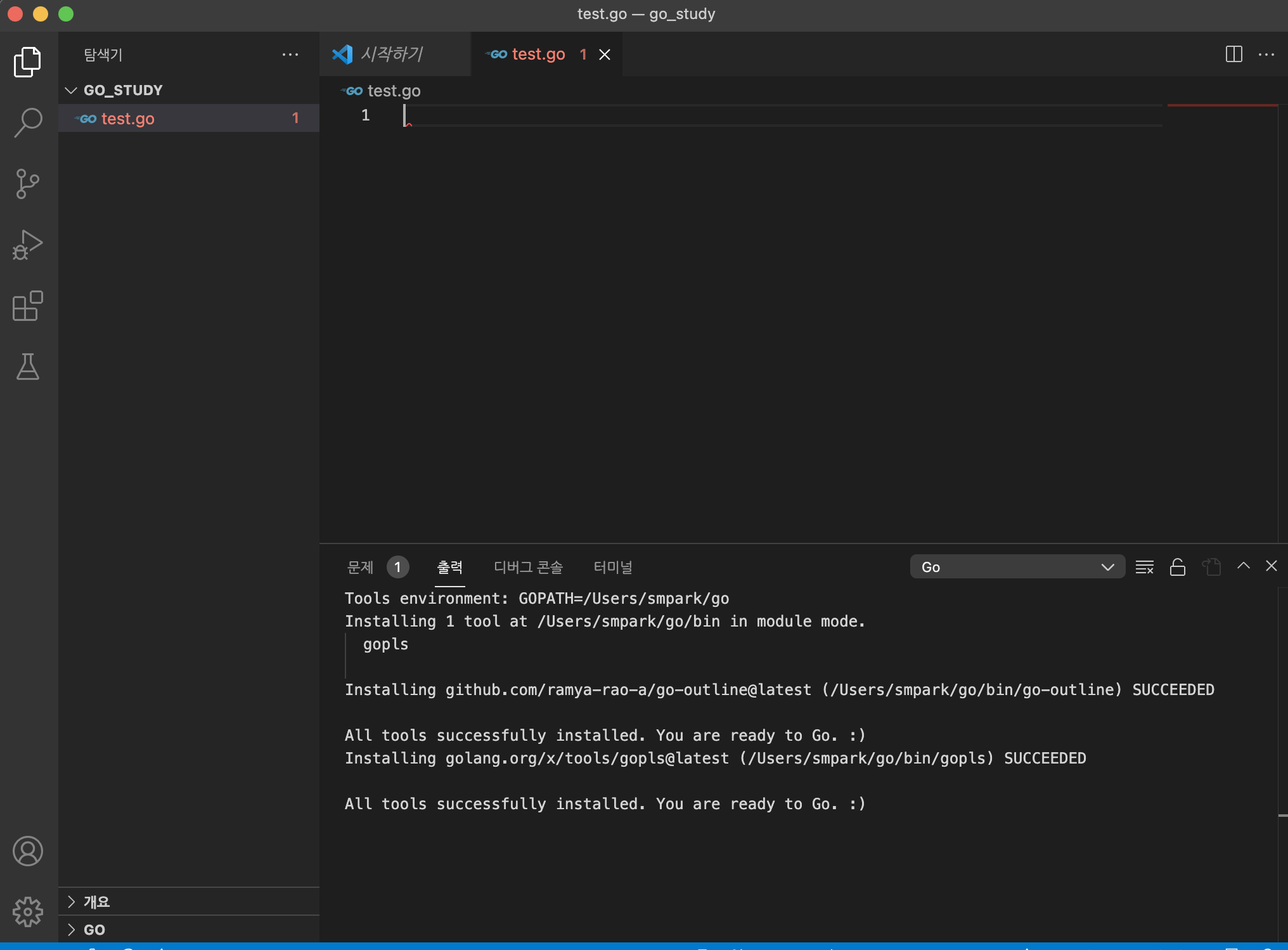Select test.go in the file explorer

(128, 119)
